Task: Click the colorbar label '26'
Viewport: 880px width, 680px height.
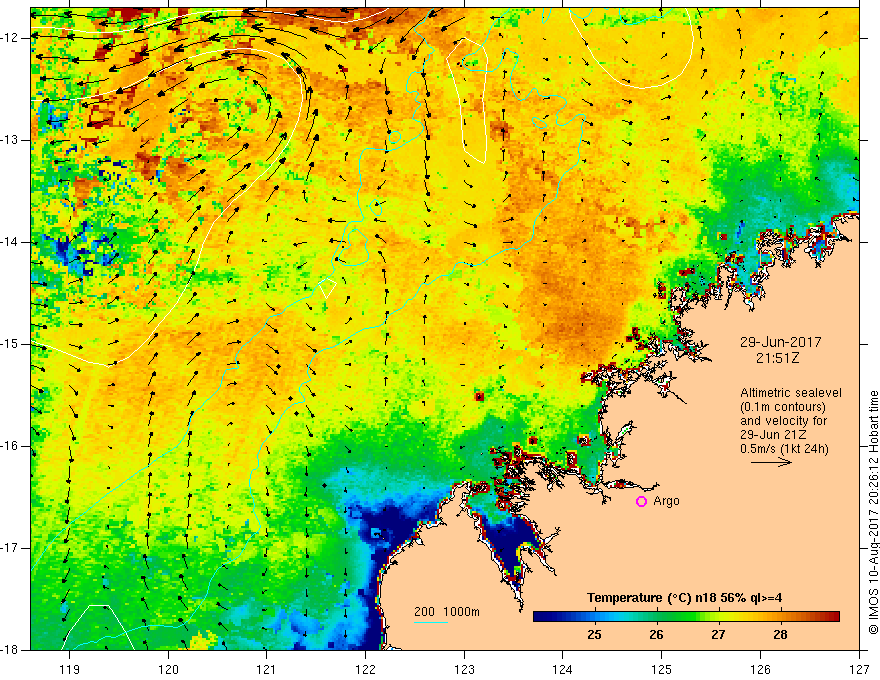Action: tap(656, 635)
